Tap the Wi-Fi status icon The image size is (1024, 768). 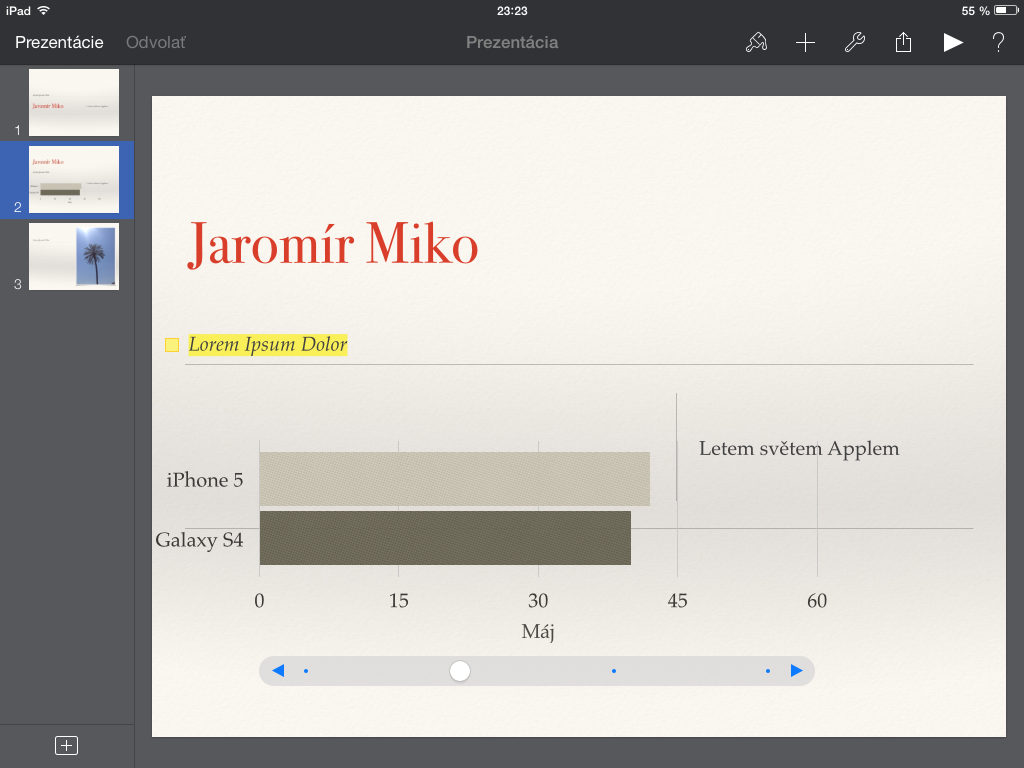tap(44, 10)
